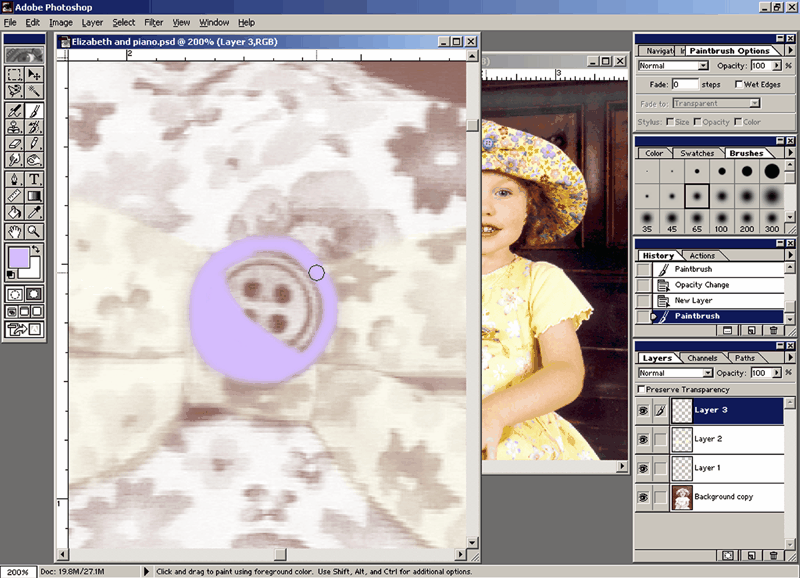Screen dimensions: 800x578
Task: Select the Hand tool
Action: pos(14,230)
